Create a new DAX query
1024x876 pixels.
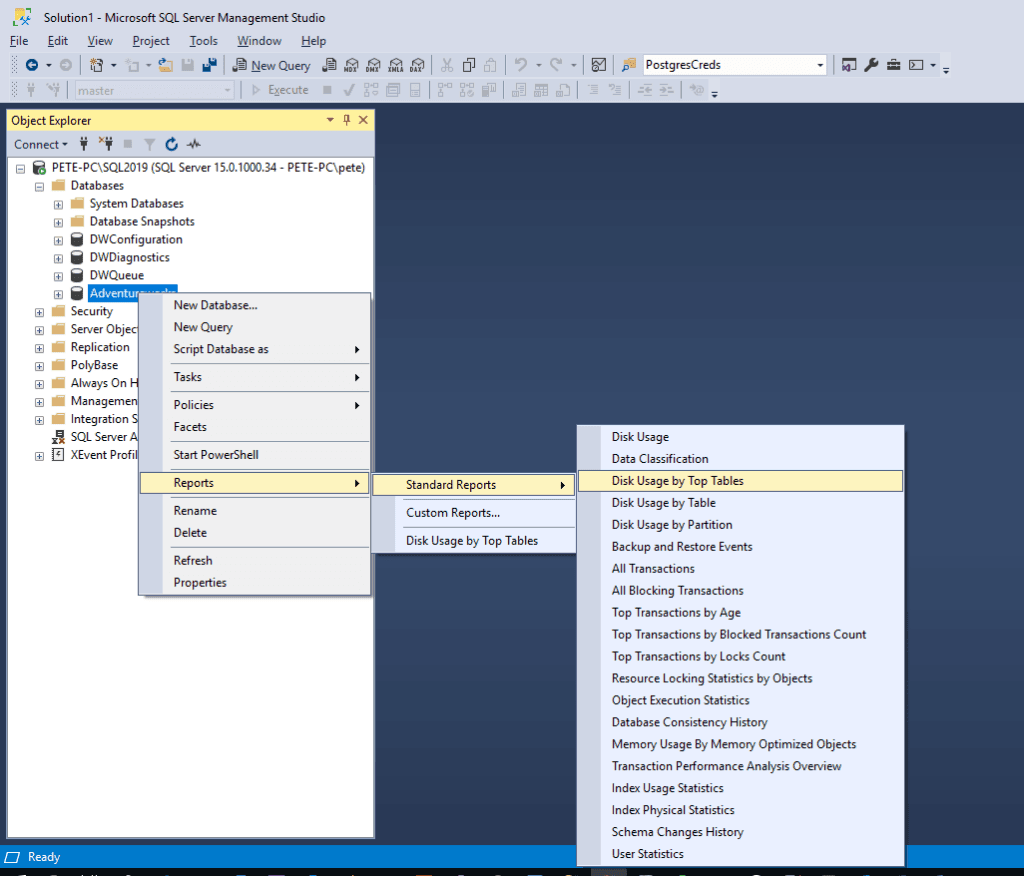417,65
